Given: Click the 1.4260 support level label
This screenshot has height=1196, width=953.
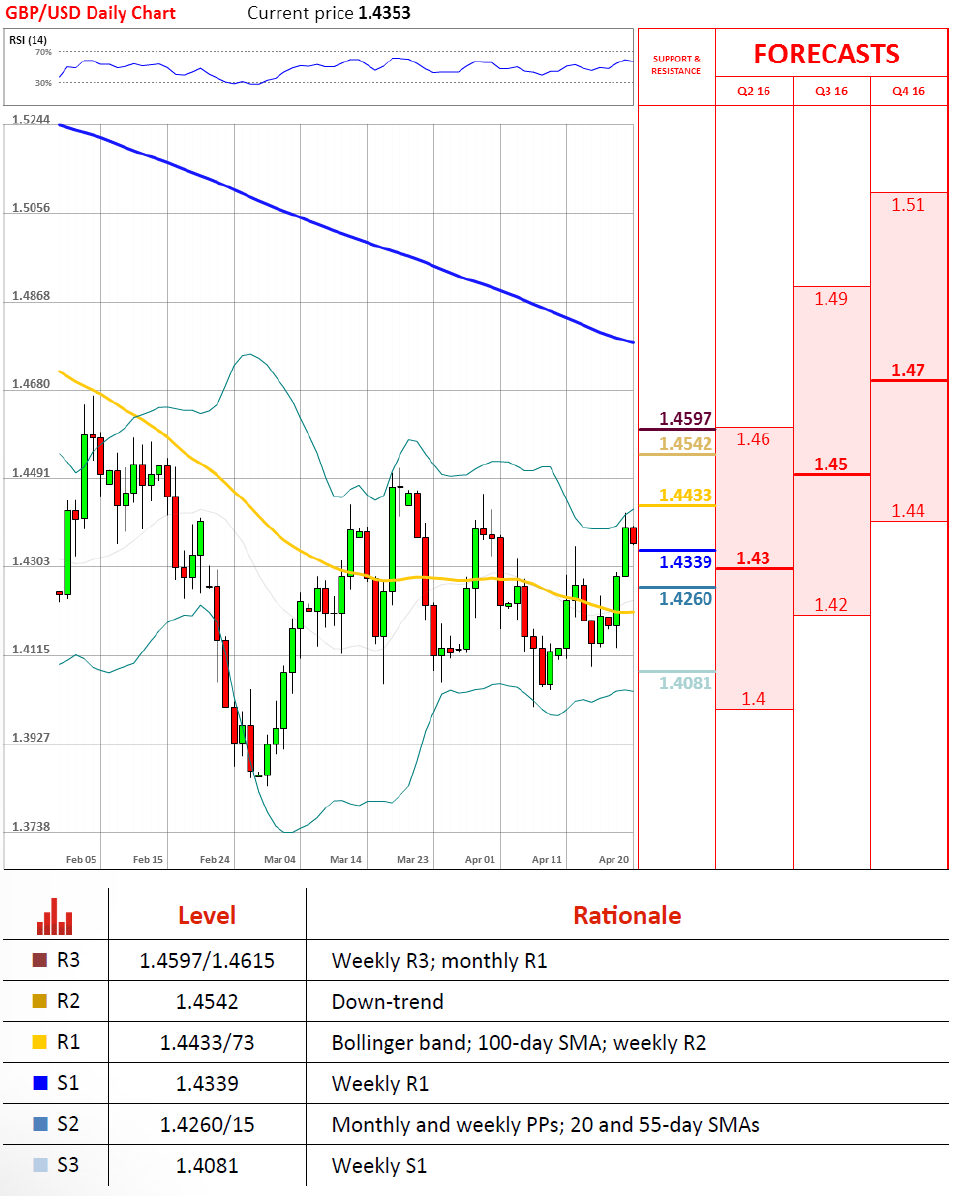Looking at the screenshot, I should pos(685,599).
